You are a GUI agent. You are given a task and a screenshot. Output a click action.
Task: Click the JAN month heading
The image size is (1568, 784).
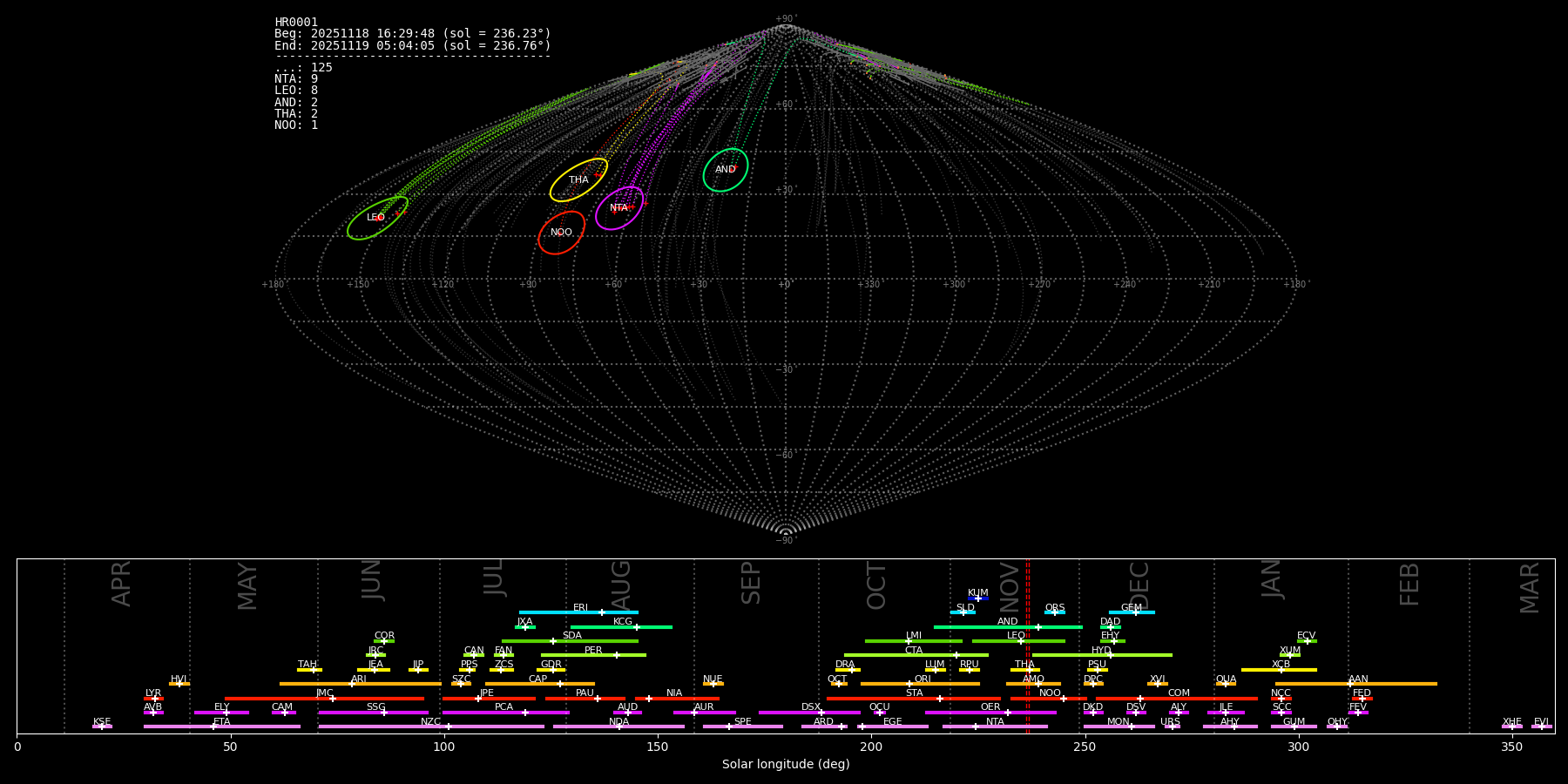pyautogui.click(x=1272, y=579)
